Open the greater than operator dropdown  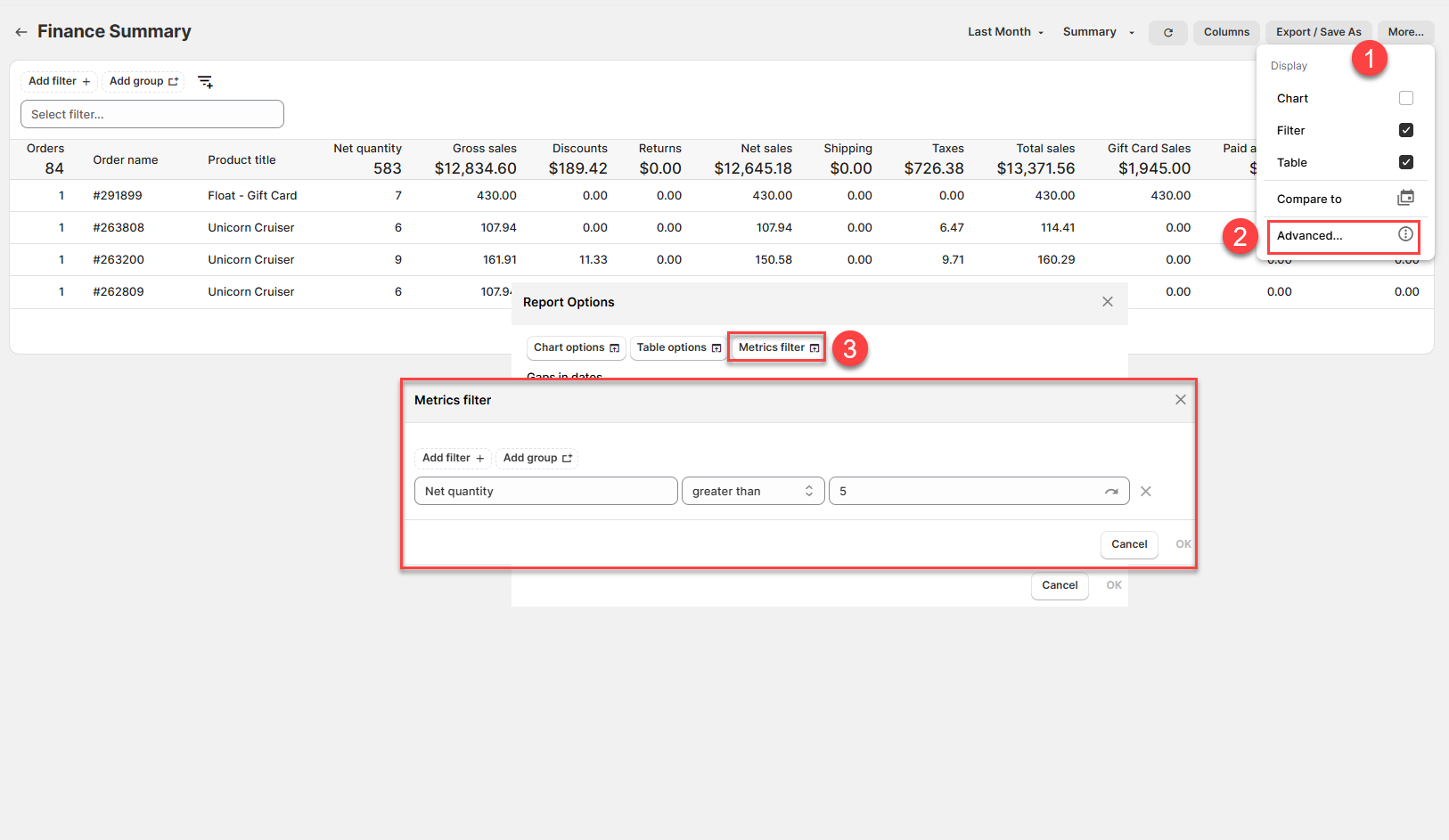752,492
